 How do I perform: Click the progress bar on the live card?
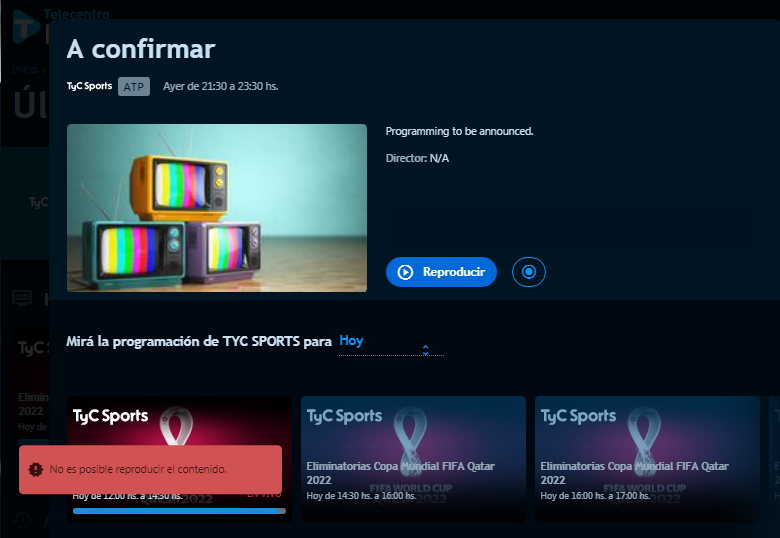(x=179, y=511)
